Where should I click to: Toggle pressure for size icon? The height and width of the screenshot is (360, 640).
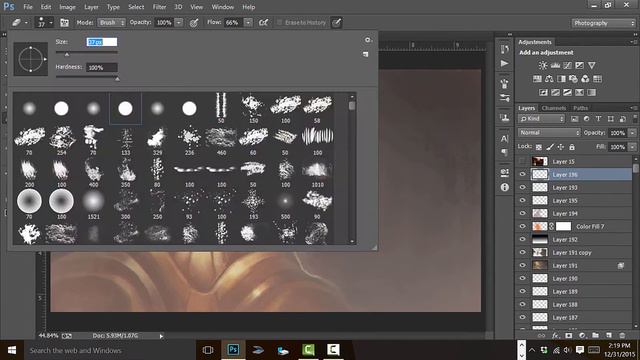click(x=336, y=23)
